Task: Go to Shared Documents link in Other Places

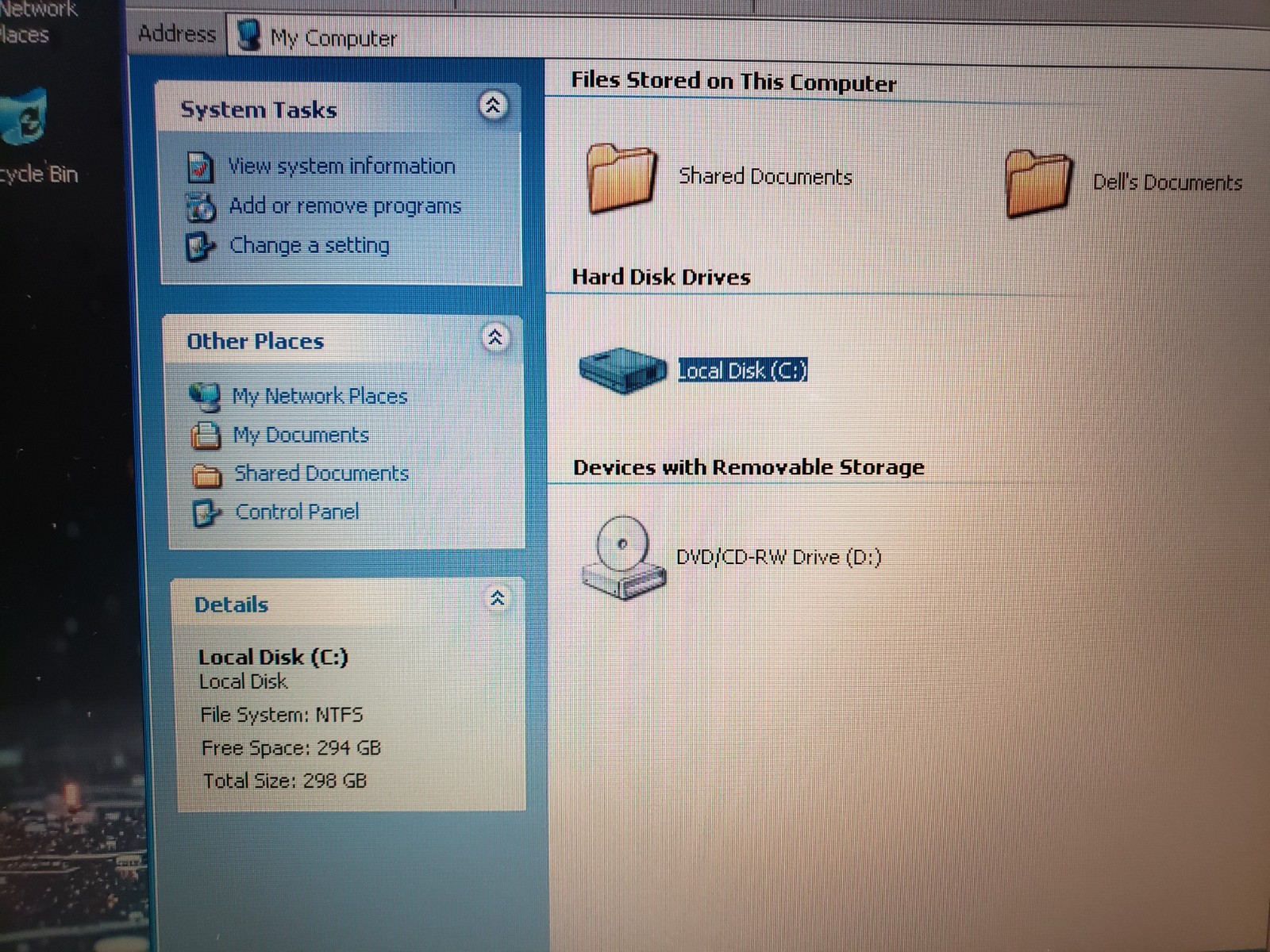Action: point(321,474)
